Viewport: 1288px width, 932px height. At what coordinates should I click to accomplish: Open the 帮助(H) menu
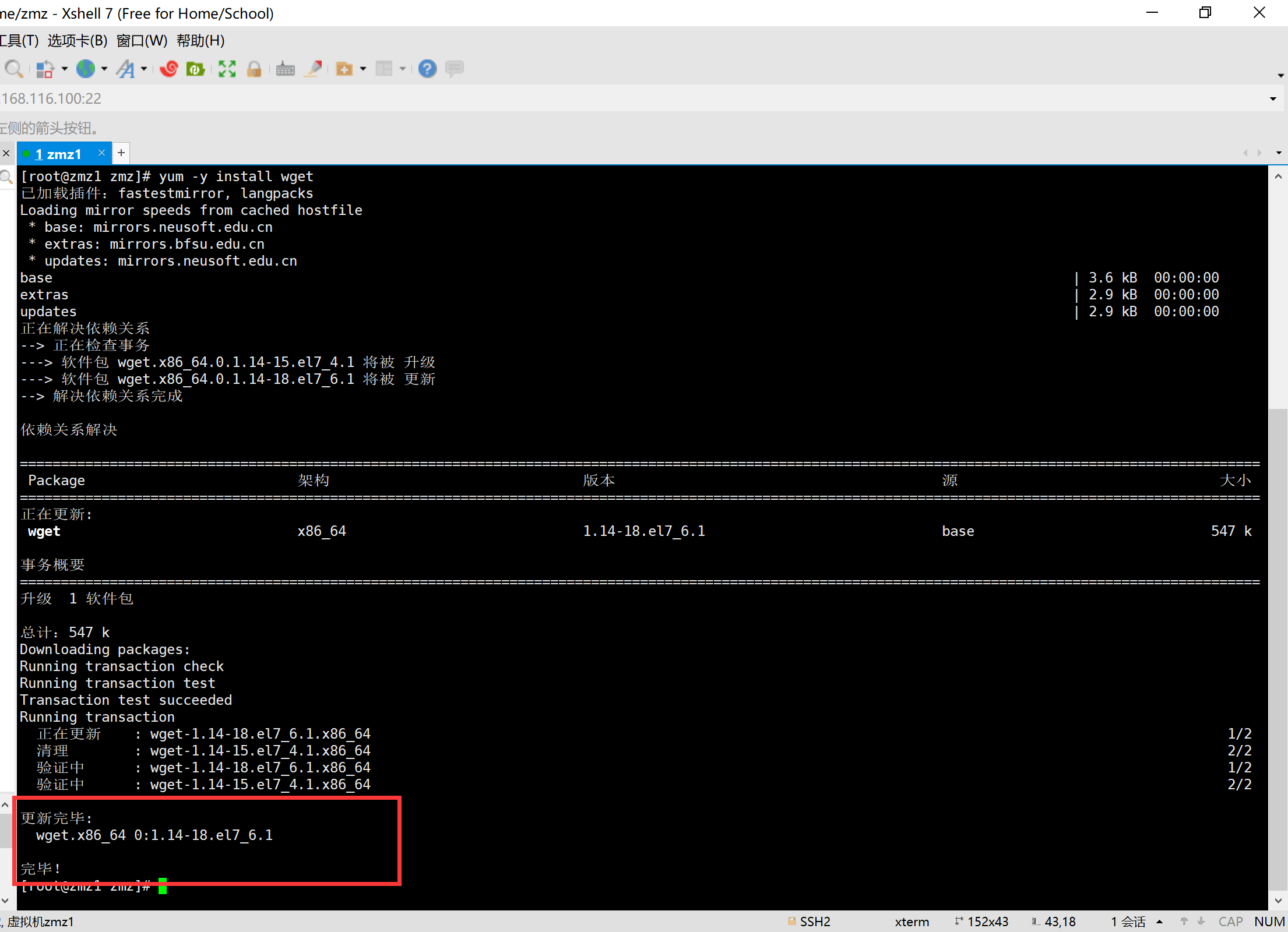(x=200, y=41)
